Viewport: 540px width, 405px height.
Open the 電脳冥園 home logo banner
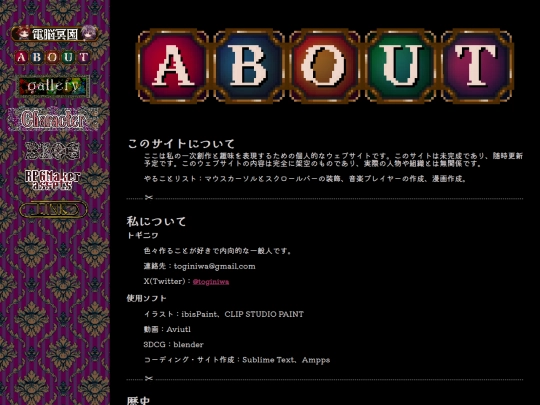click(54, 34)
